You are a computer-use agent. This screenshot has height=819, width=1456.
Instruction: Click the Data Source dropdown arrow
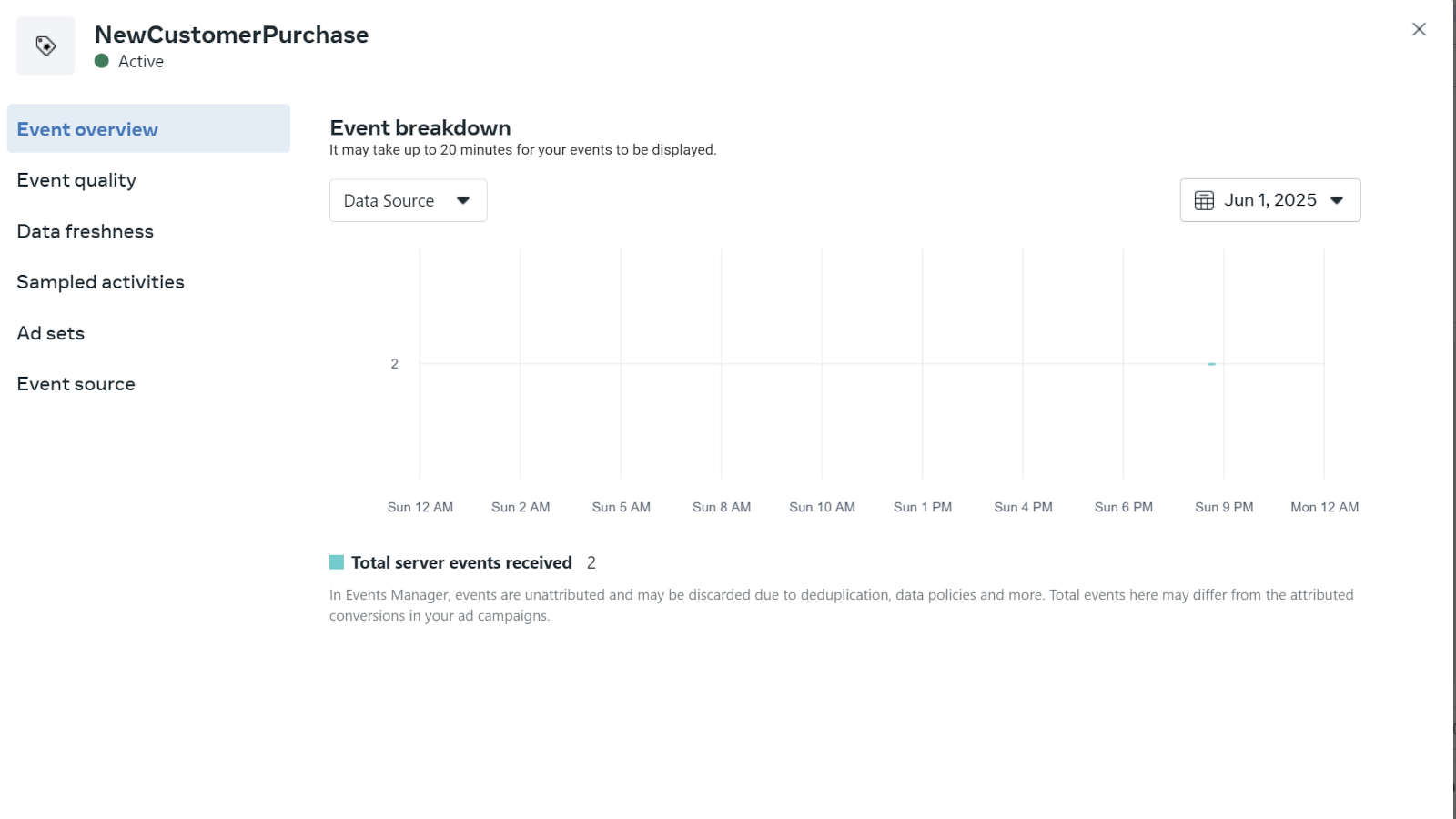pyautogui.click(x=463, y=200)
